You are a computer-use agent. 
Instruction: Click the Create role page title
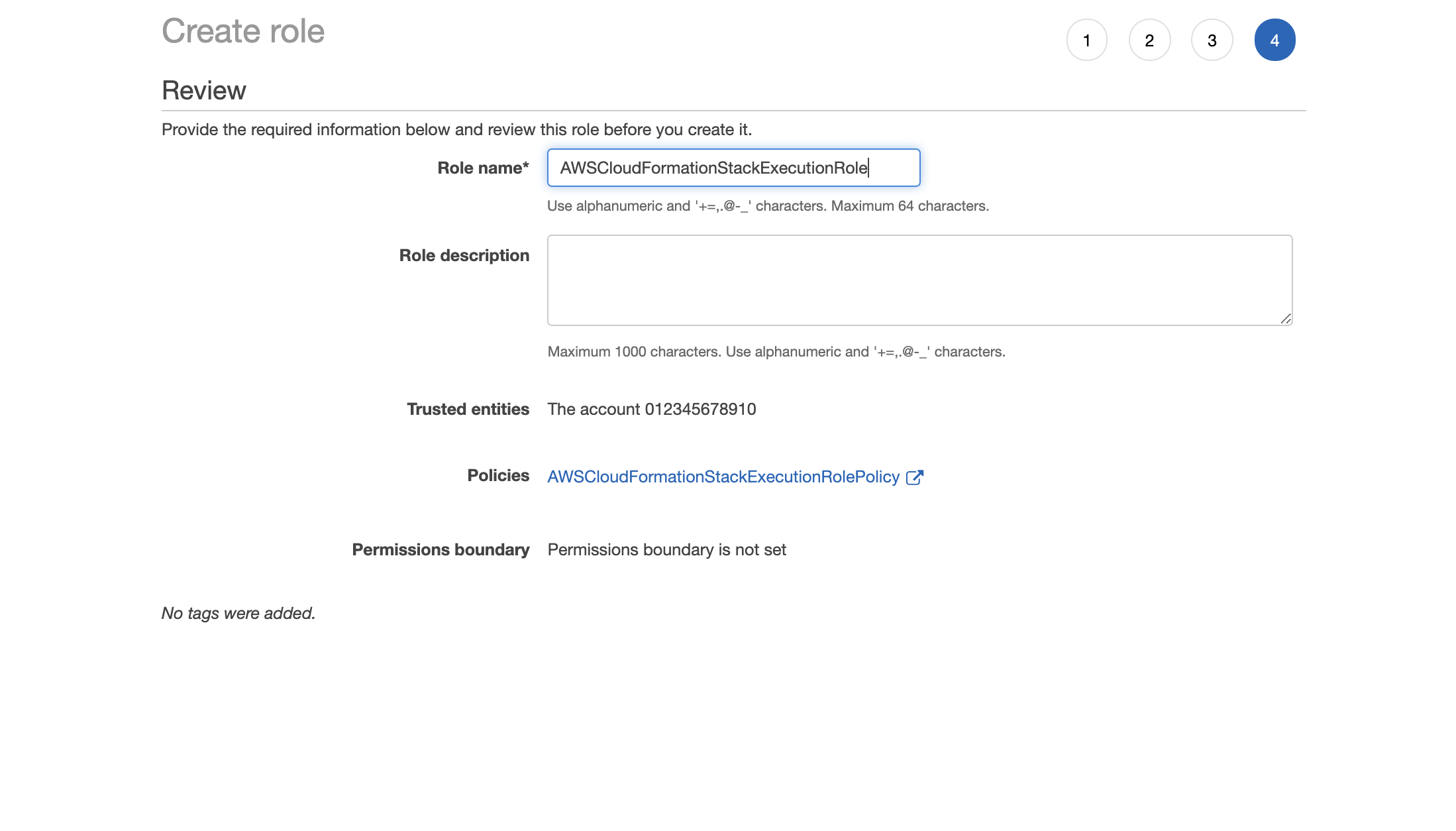click(x=243, y=31)
